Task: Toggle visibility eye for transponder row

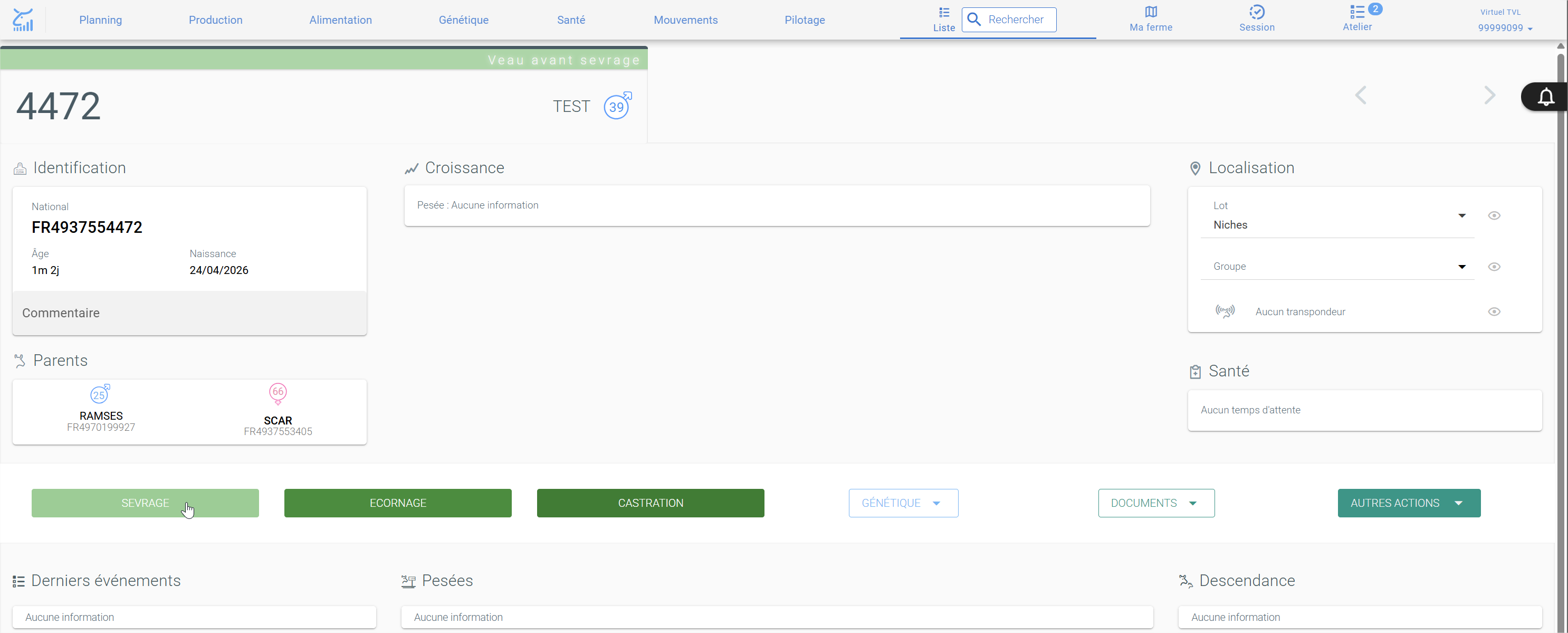Action: tap(1494, 312)
